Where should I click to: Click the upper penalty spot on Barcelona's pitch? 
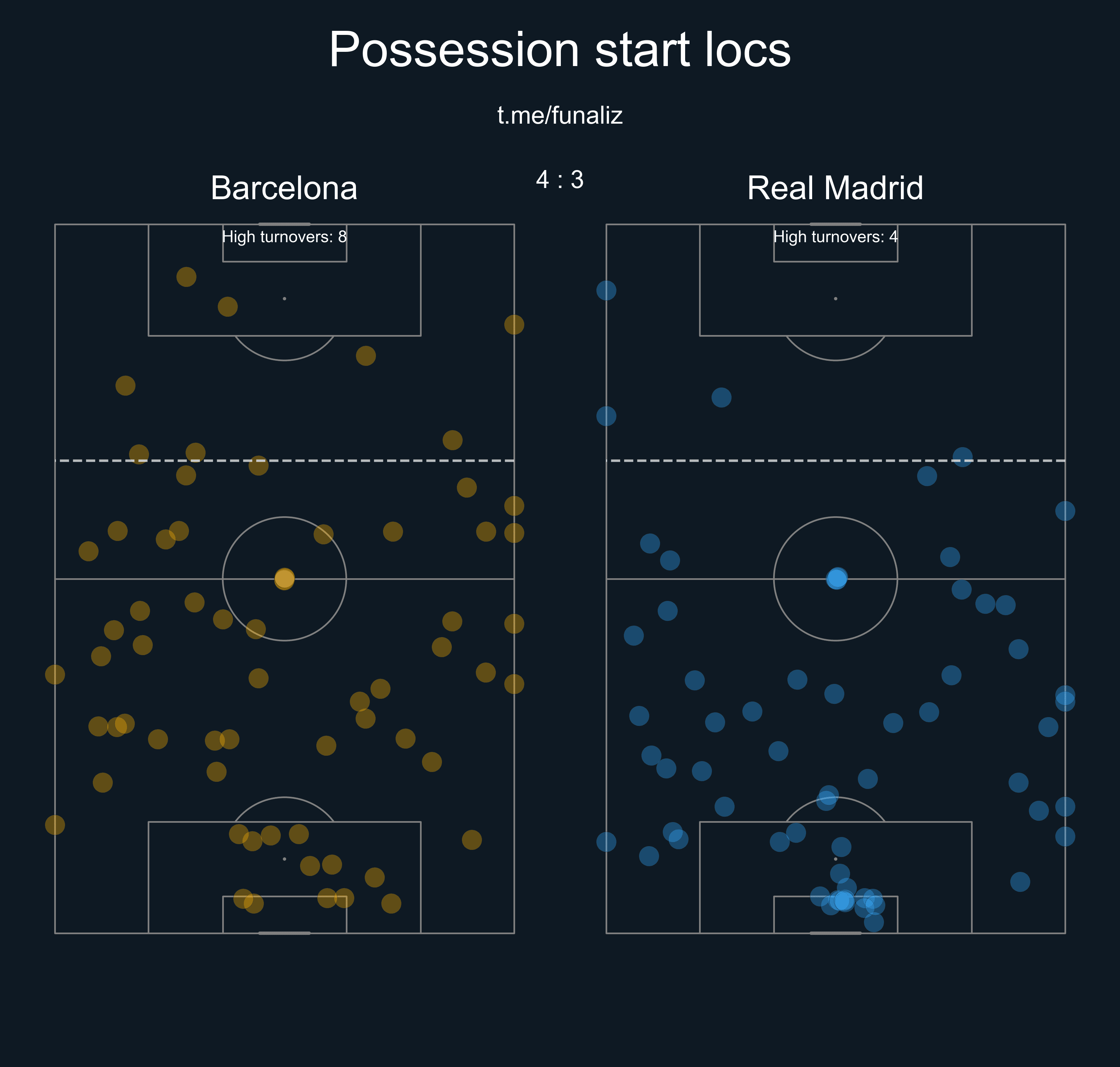(x=284, y=299)
